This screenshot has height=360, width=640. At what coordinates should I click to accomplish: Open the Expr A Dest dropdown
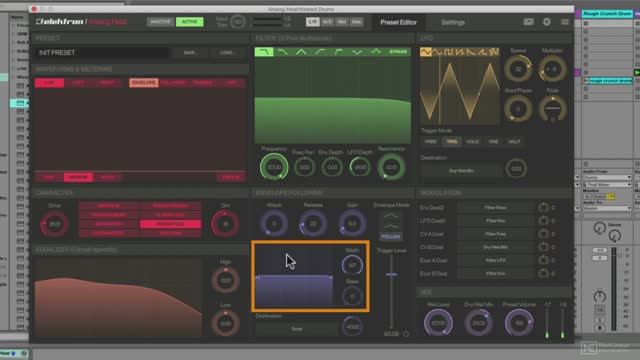(x=496, y=260)
